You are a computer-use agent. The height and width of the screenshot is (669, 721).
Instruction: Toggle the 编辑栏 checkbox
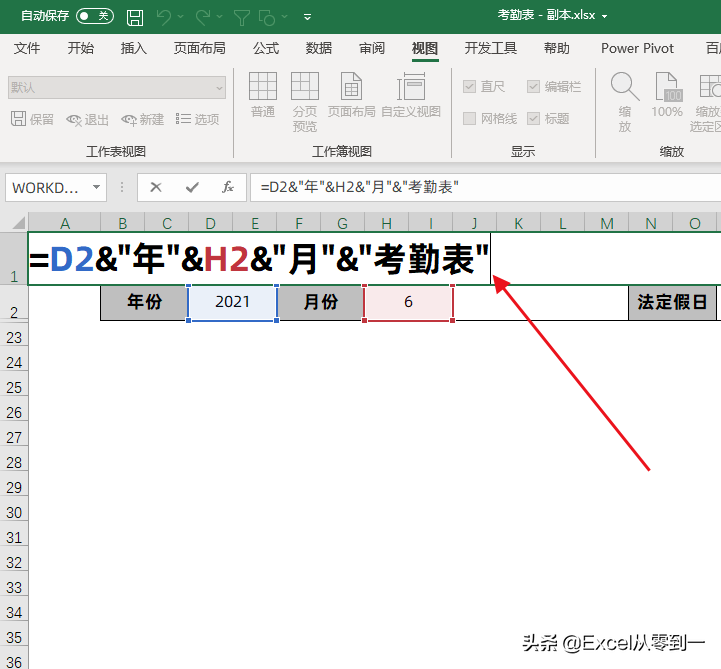[x=533, y=86]
